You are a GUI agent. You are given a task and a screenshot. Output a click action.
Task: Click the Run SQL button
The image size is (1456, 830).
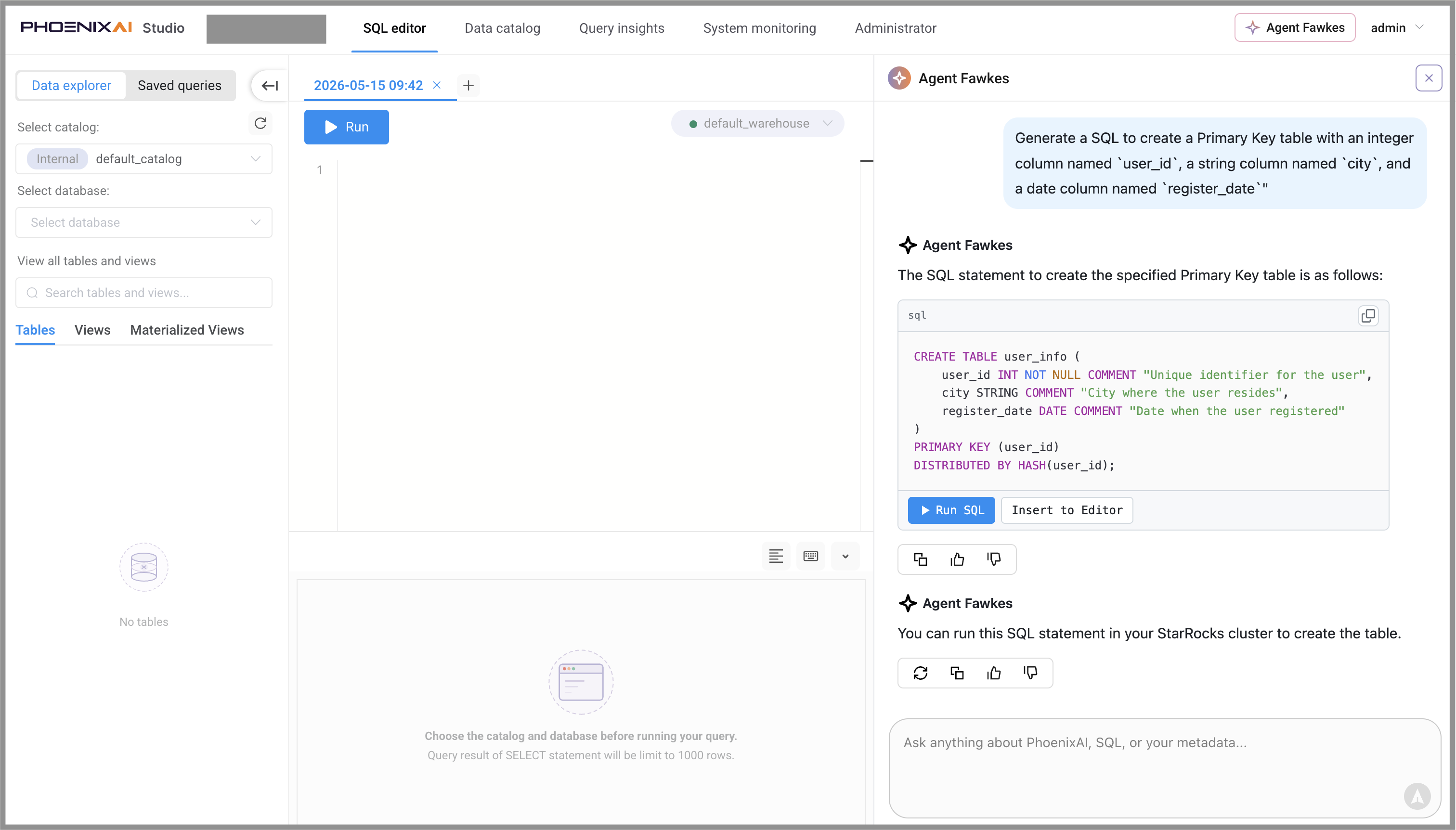951,510
